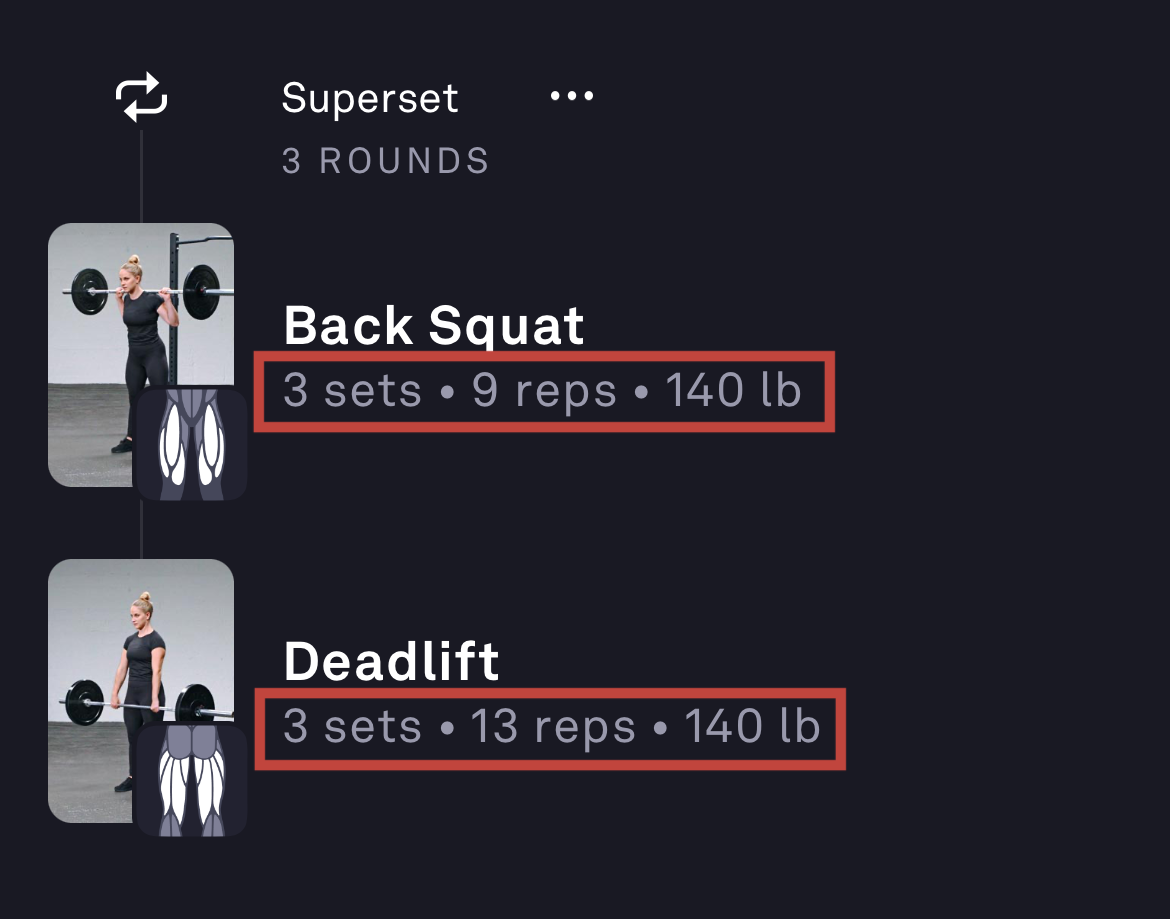This screenshot has height=919, width=1170.
Task: Click the superset loop arrows icon
Action: 141,98
